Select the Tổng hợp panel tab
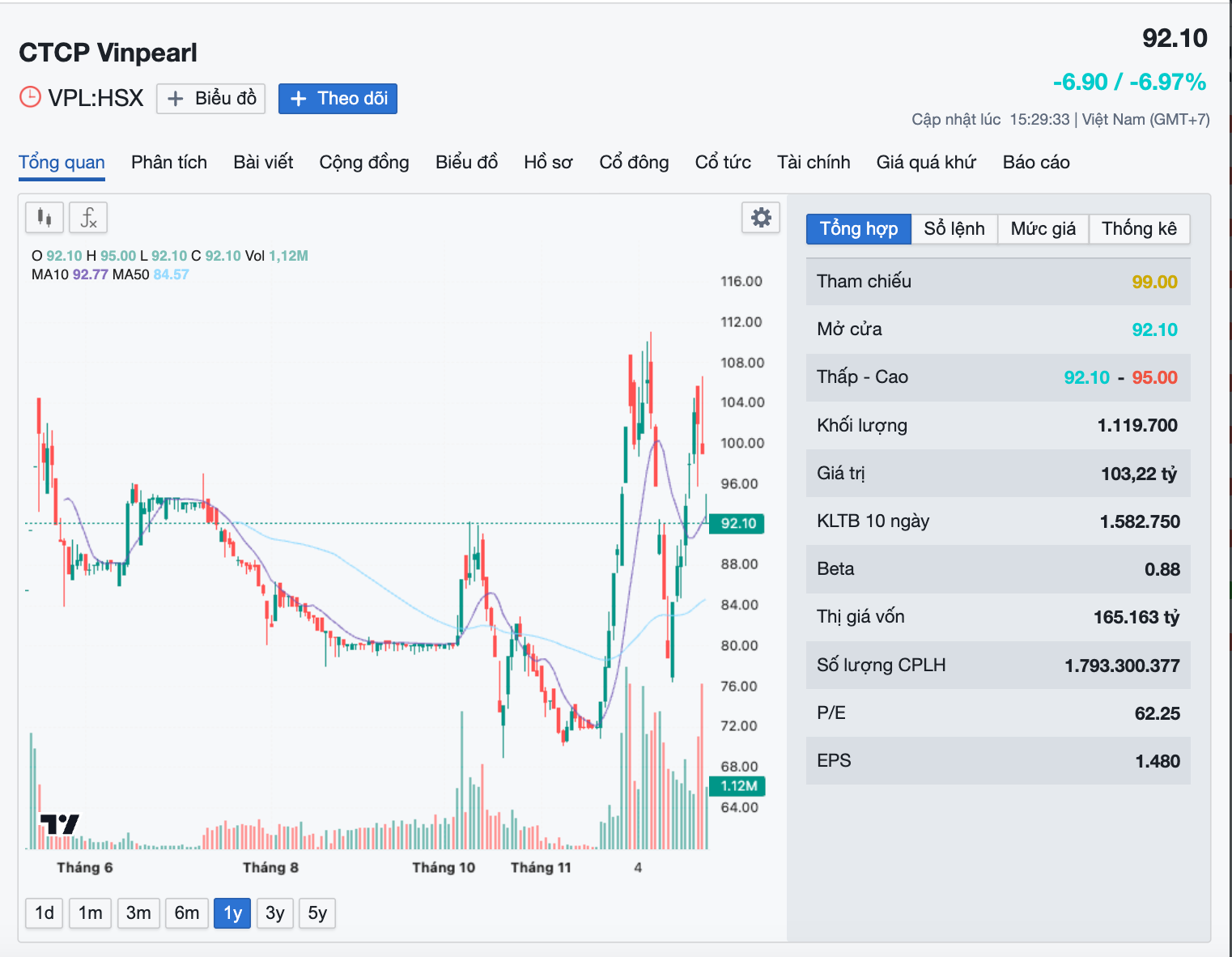The height and width of the screenshot is (957, 1232). pyautogui.click(x=859, y=229)
